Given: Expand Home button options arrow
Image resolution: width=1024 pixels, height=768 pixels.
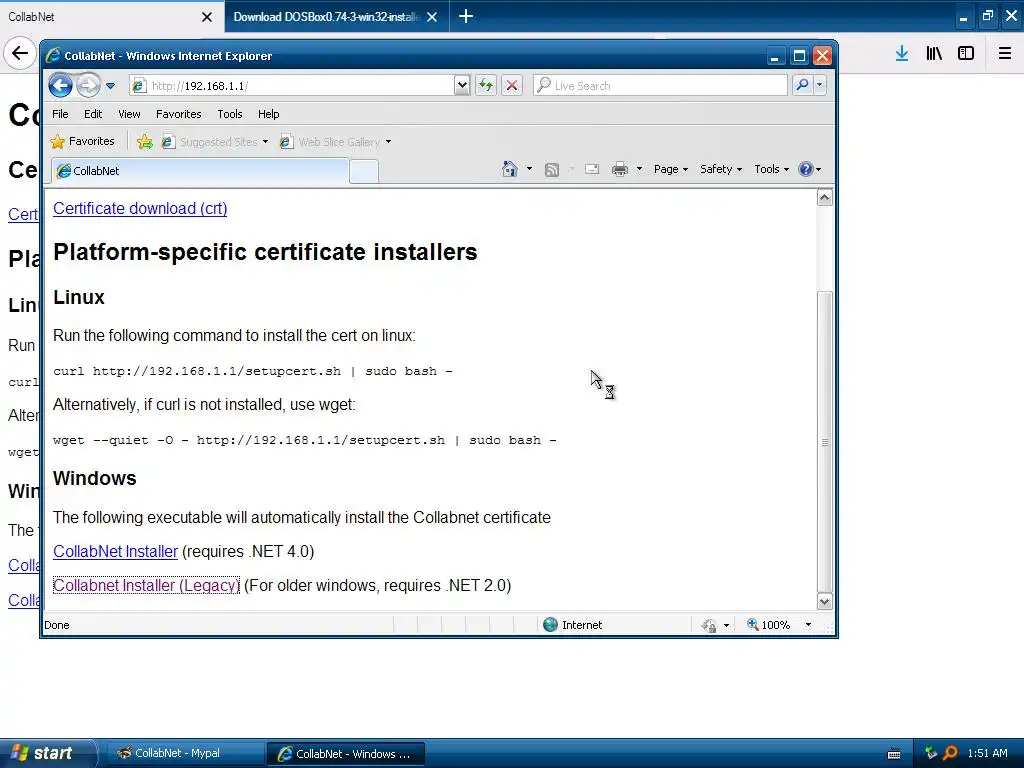Looking at the screenshot, I should (x=529, y=169).
